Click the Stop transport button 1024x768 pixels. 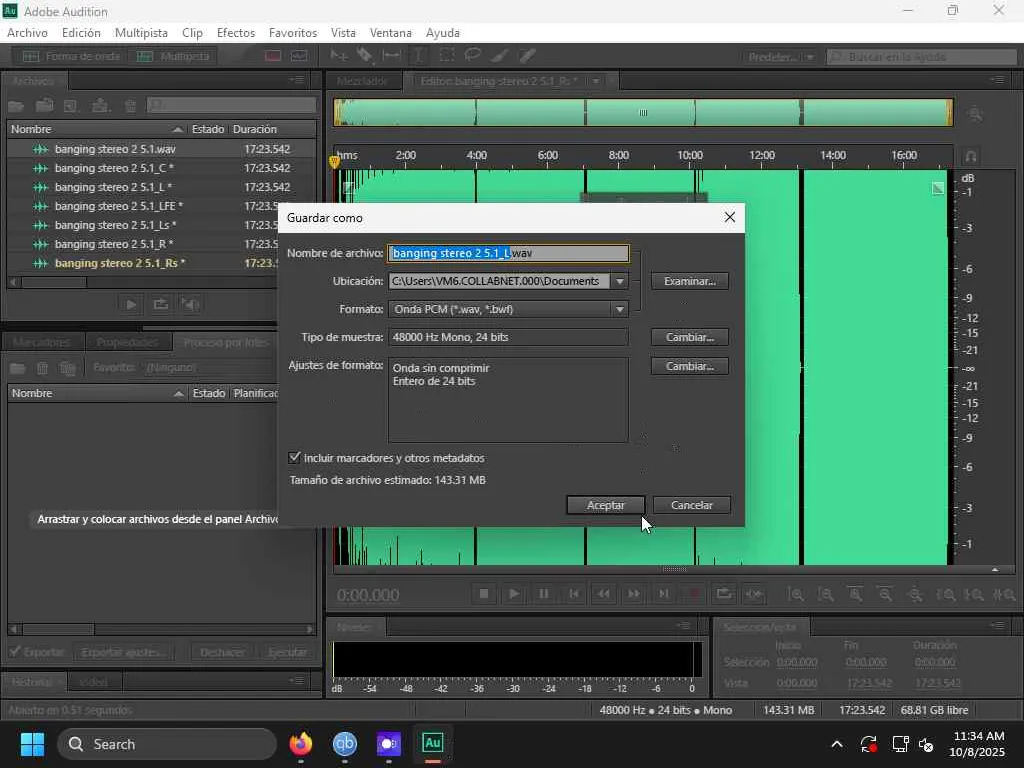(x=484, y=594)
